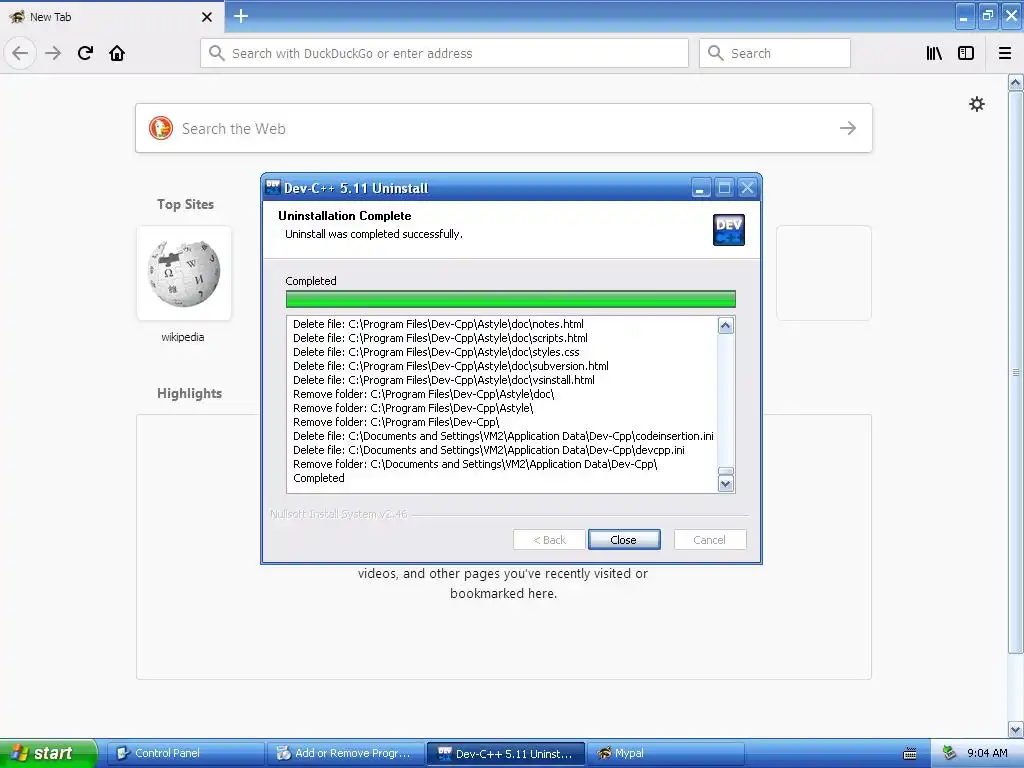
Task: Select log line ending 'scripts.html'
Action: point(440,338)
